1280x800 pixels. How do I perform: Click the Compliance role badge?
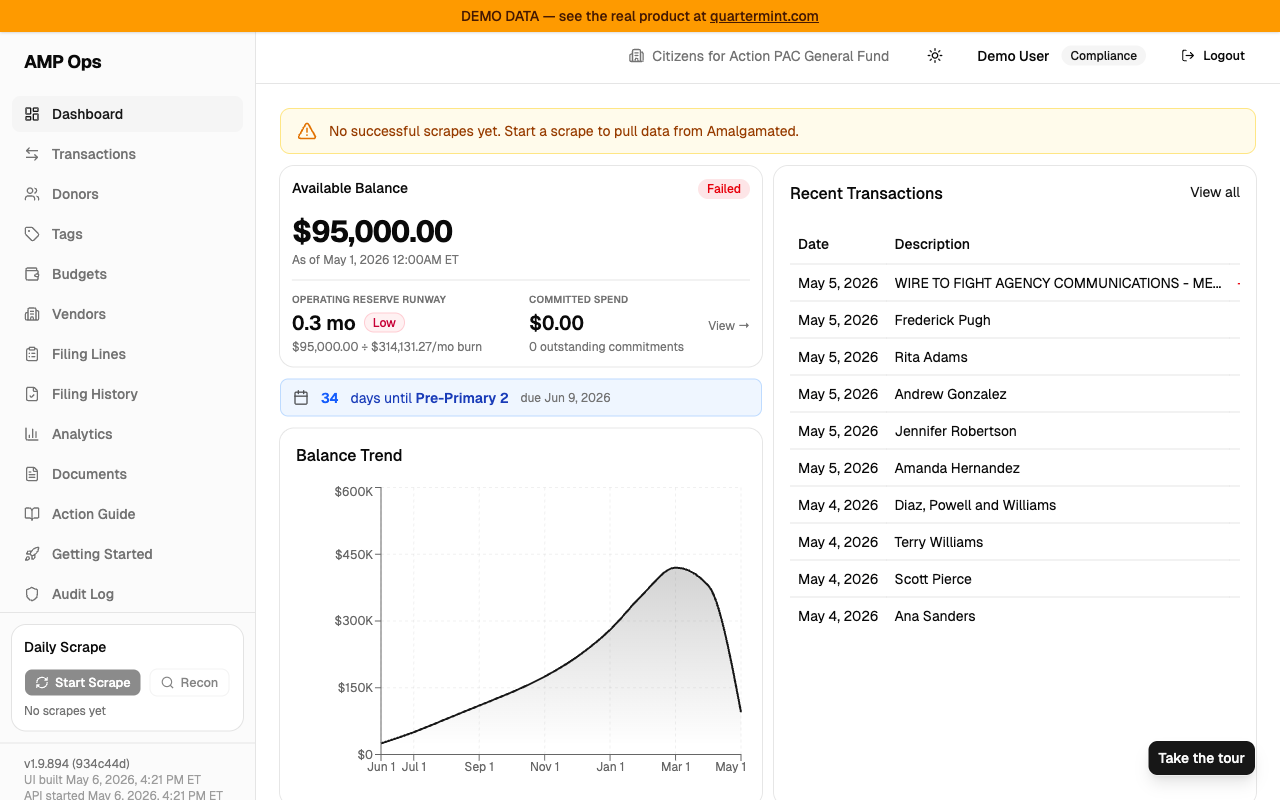tap(1104, 56)
